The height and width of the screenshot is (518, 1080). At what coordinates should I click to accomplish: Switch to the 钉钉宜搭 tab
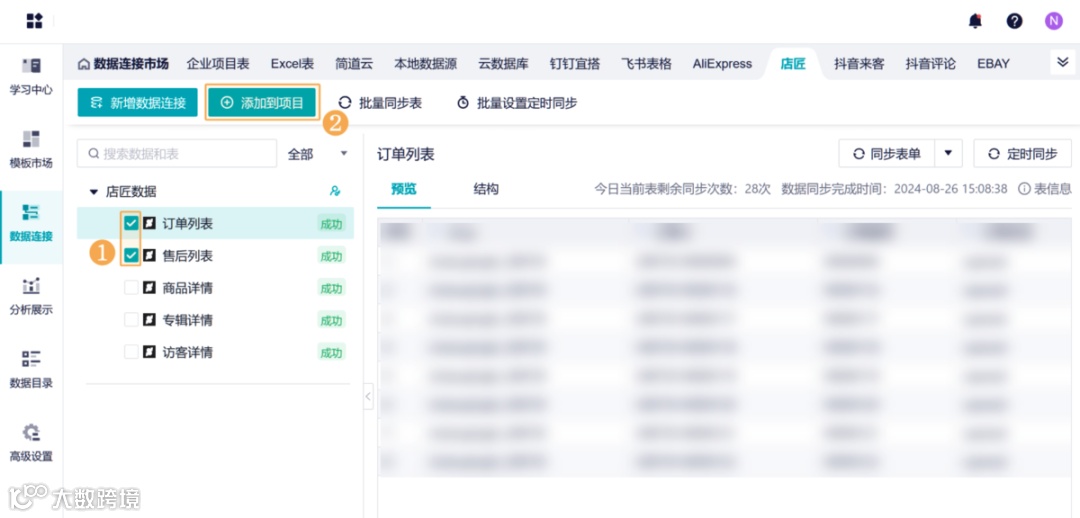click(x=575, y=63)
